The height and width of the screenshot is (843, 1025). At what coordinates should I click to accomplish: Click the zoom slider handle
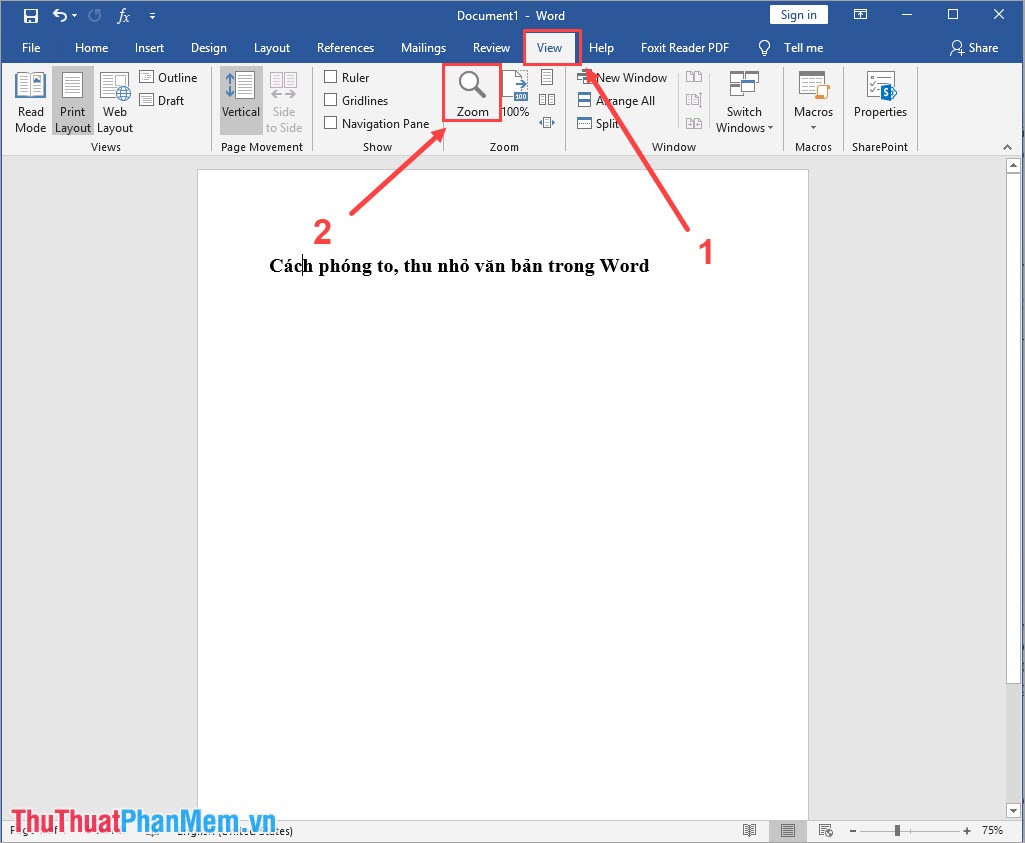point(898,831)
